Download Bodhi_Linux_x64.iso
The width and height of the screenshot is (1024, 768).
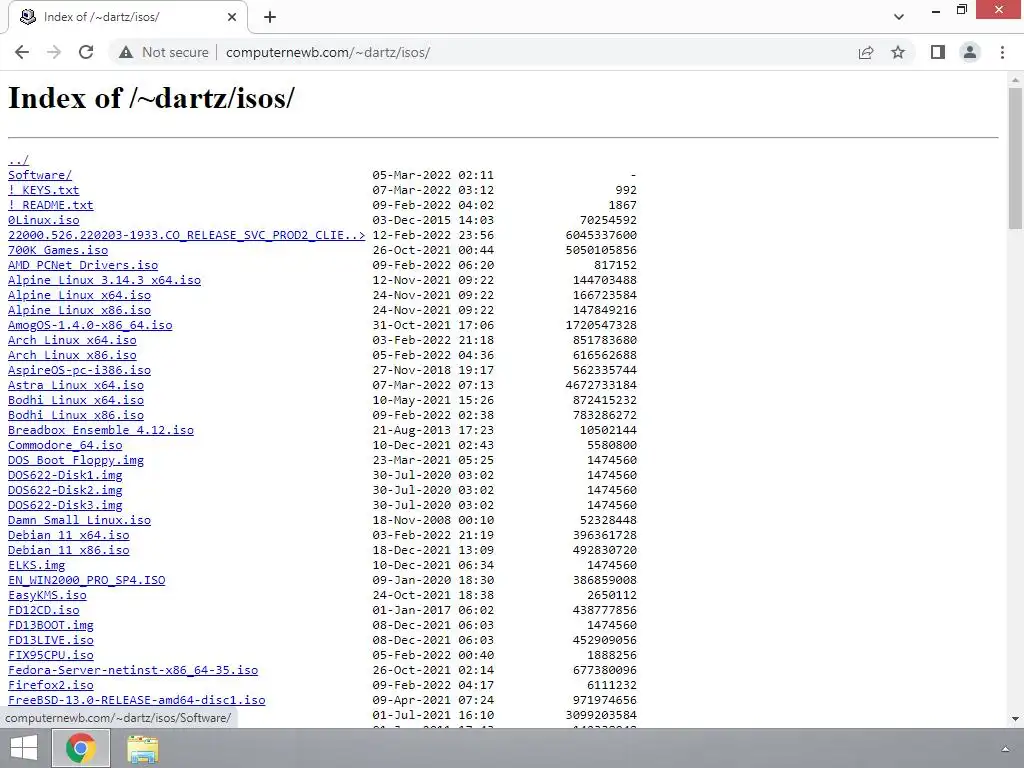pyautogui.click(x=76, y=400)
